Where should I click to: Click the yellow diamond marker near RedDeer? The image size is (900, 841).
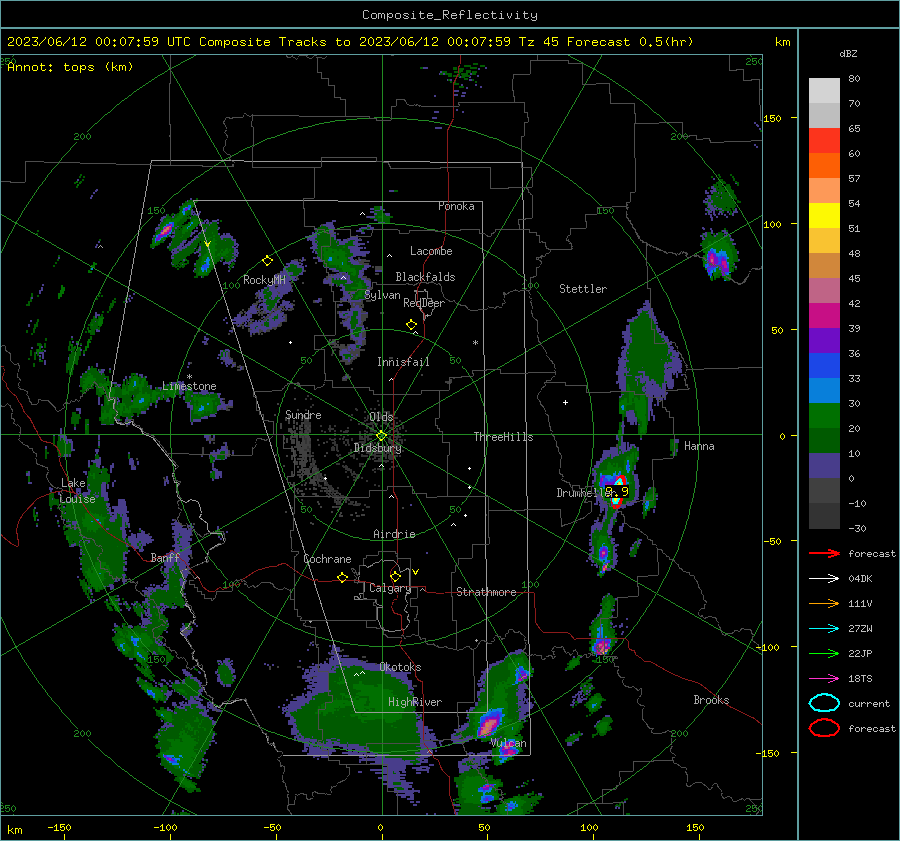[411, 325]
